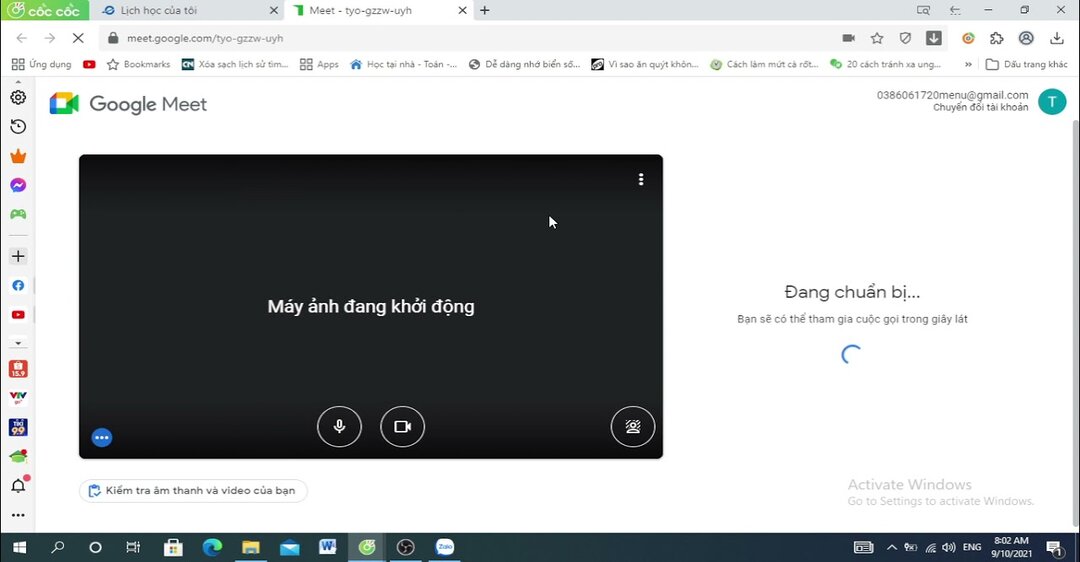The image size is (1080, 562).
Task: Go back to previous page
Action: 22,39
